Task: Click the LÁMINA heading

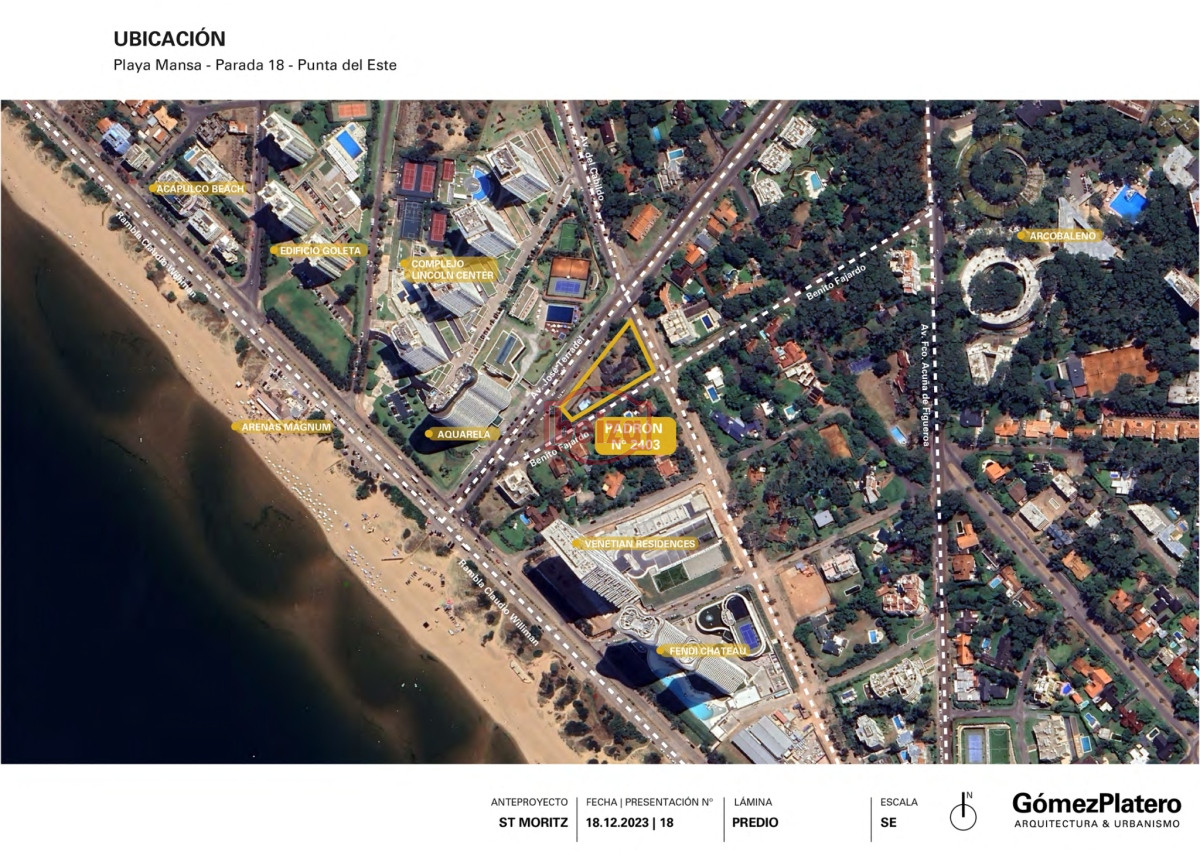Action: (x=753, y=802)
